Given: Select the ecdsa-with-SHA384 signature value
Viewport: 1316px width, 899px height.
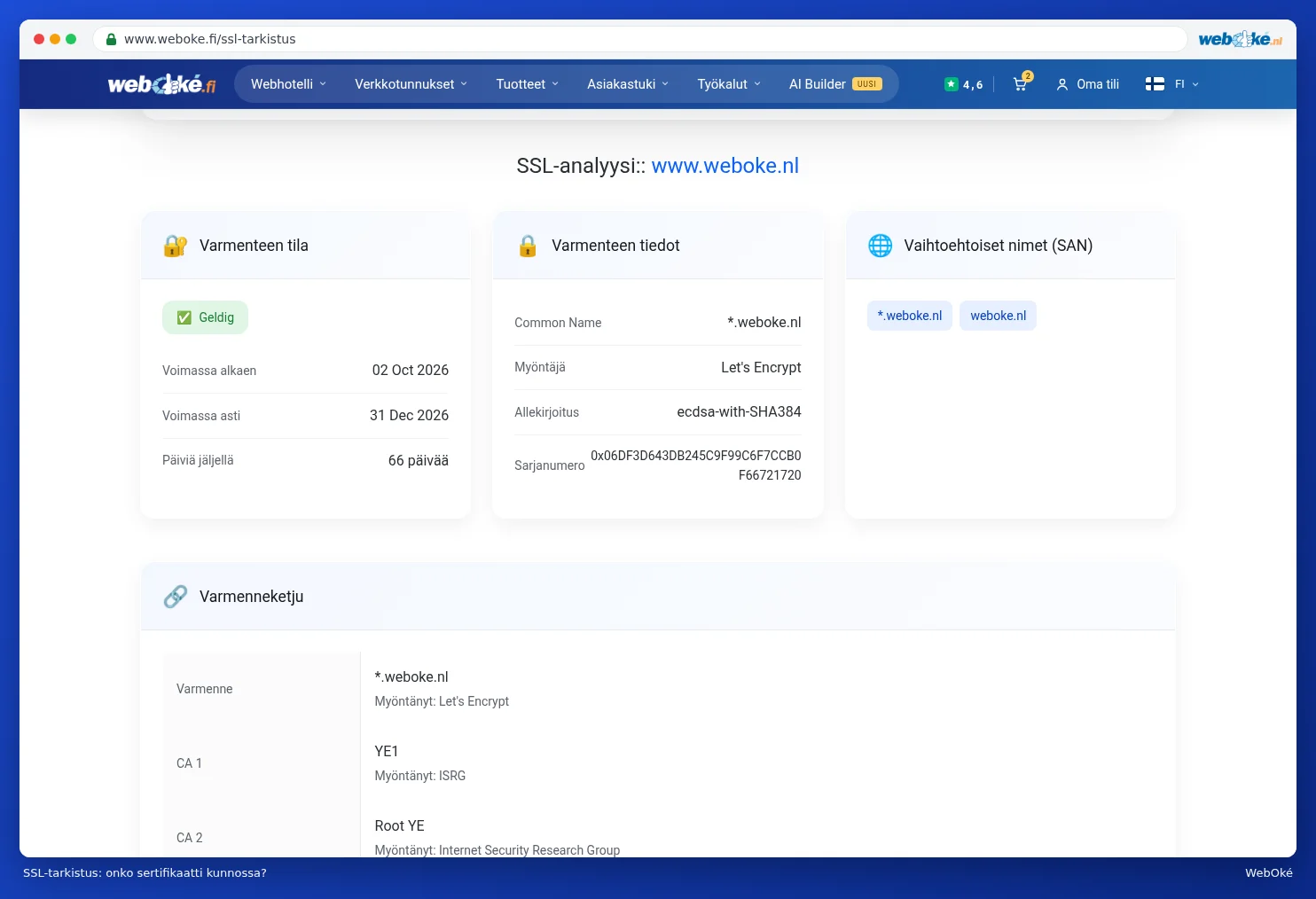Looking at the screenshot, I should [x=739, y=411].
